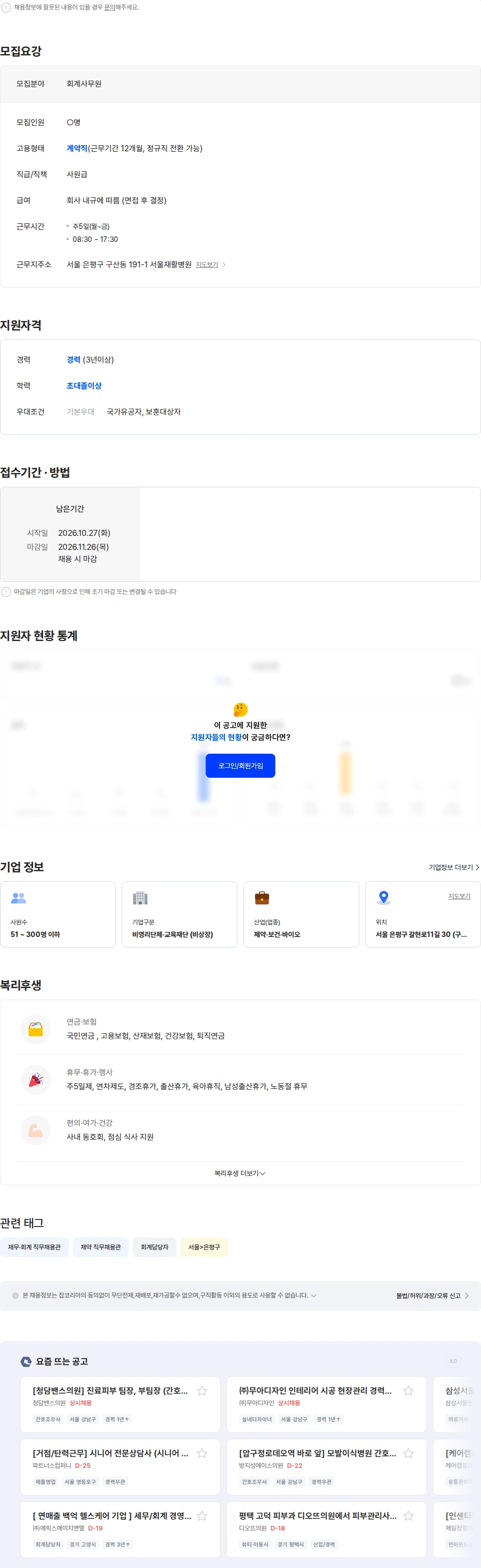Viewport: 481px width, 1568px height.
Task: Select the 재무·회계 직무채용관 tag
Action: (34, 1247)
